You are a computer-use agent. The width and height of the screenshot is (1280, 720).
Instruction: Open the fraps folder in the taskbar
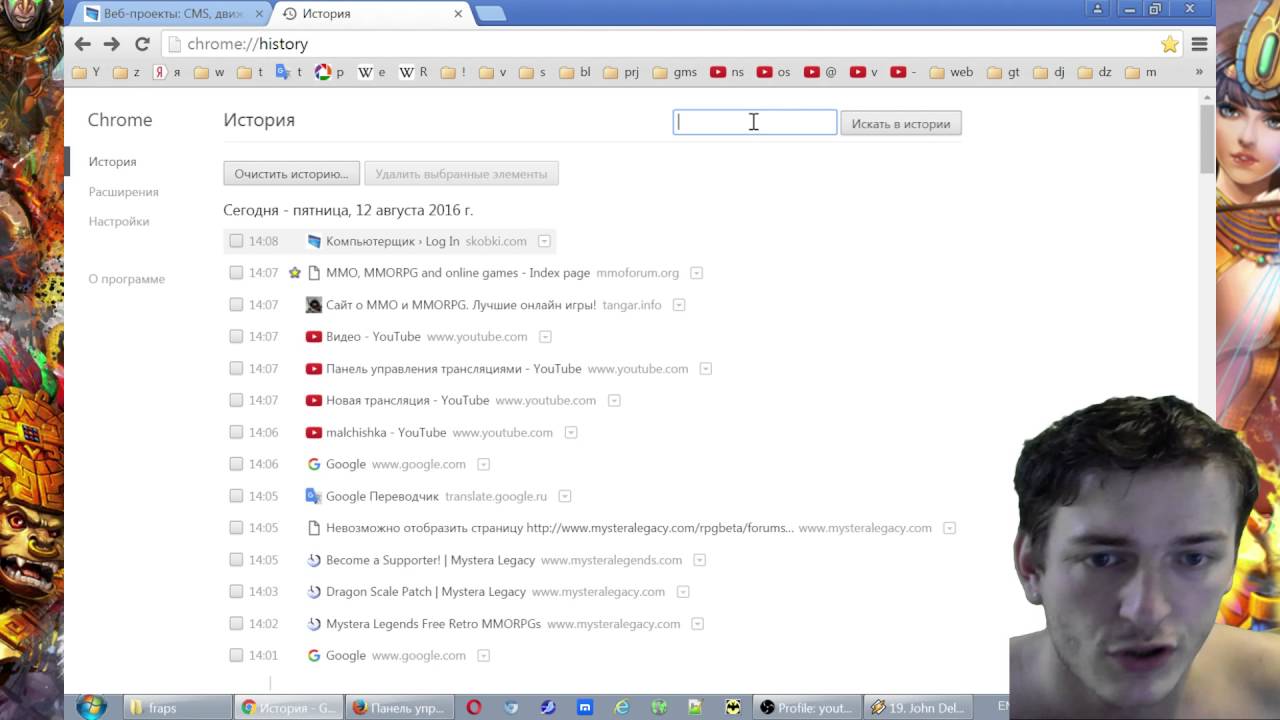coord(179,707)
